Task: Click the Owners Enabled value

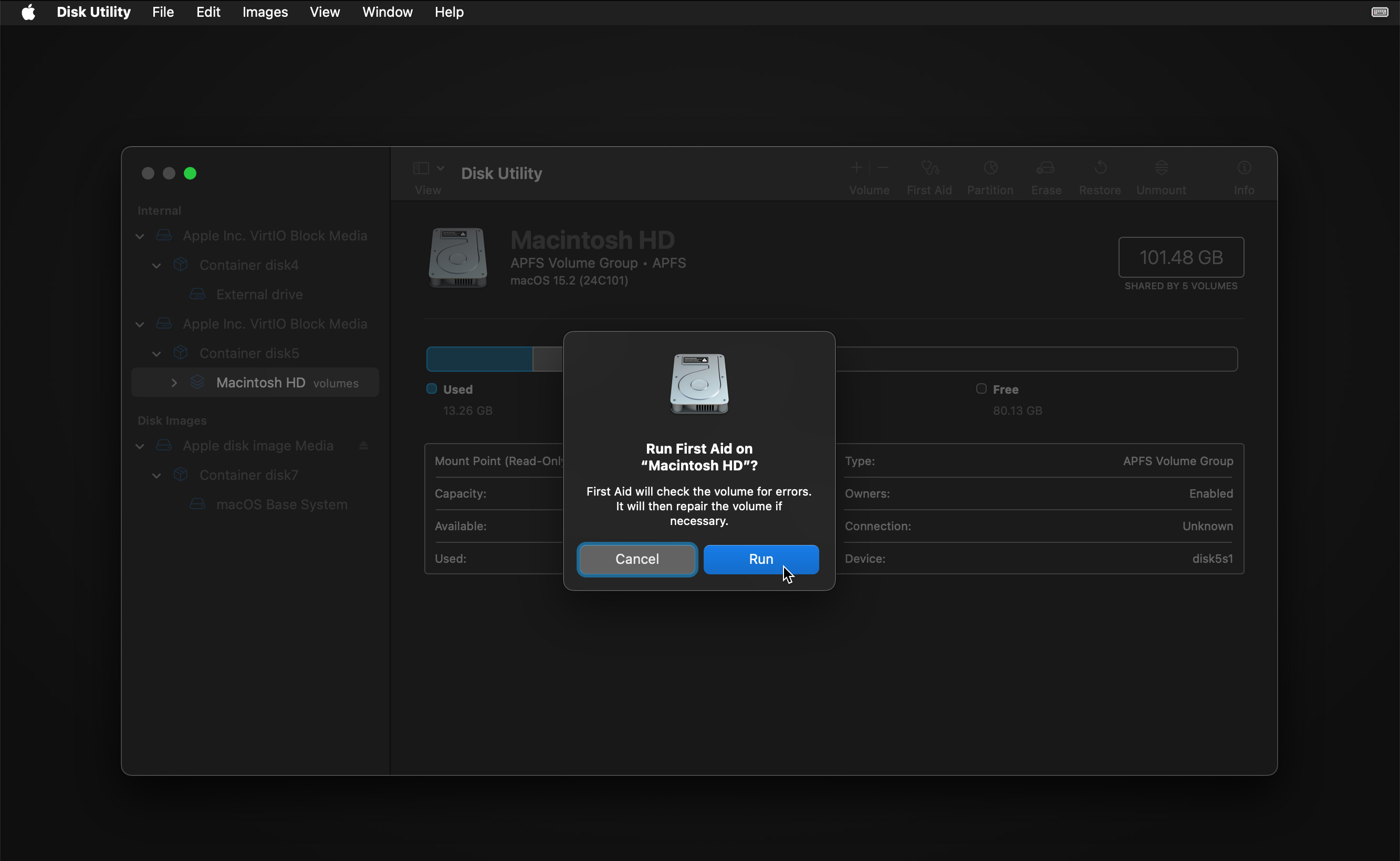Action: click(x=1211, y=493)
